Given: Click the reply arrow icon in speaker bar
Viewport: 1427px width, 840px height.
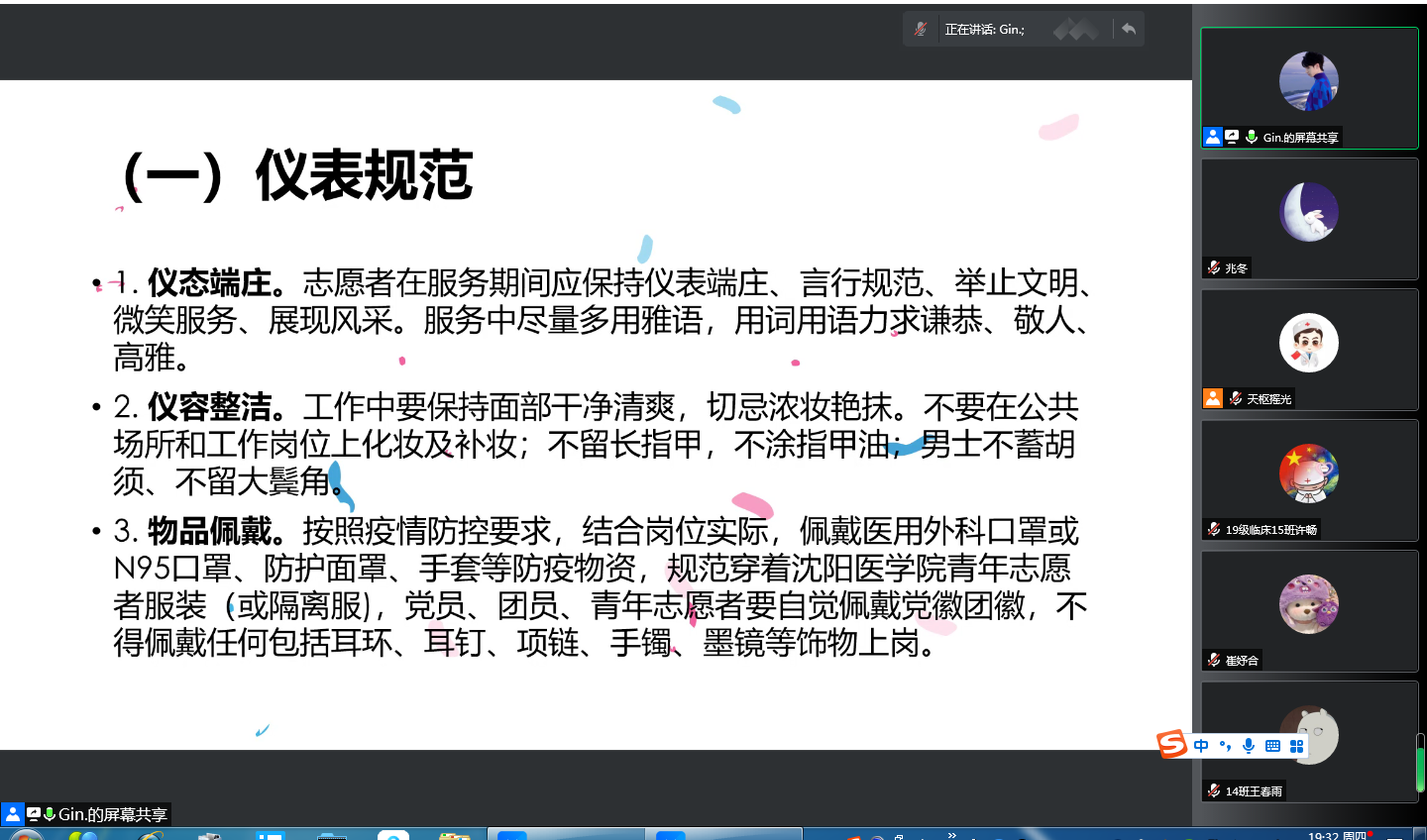Looking at the screenshot, I should (1129, 29).
